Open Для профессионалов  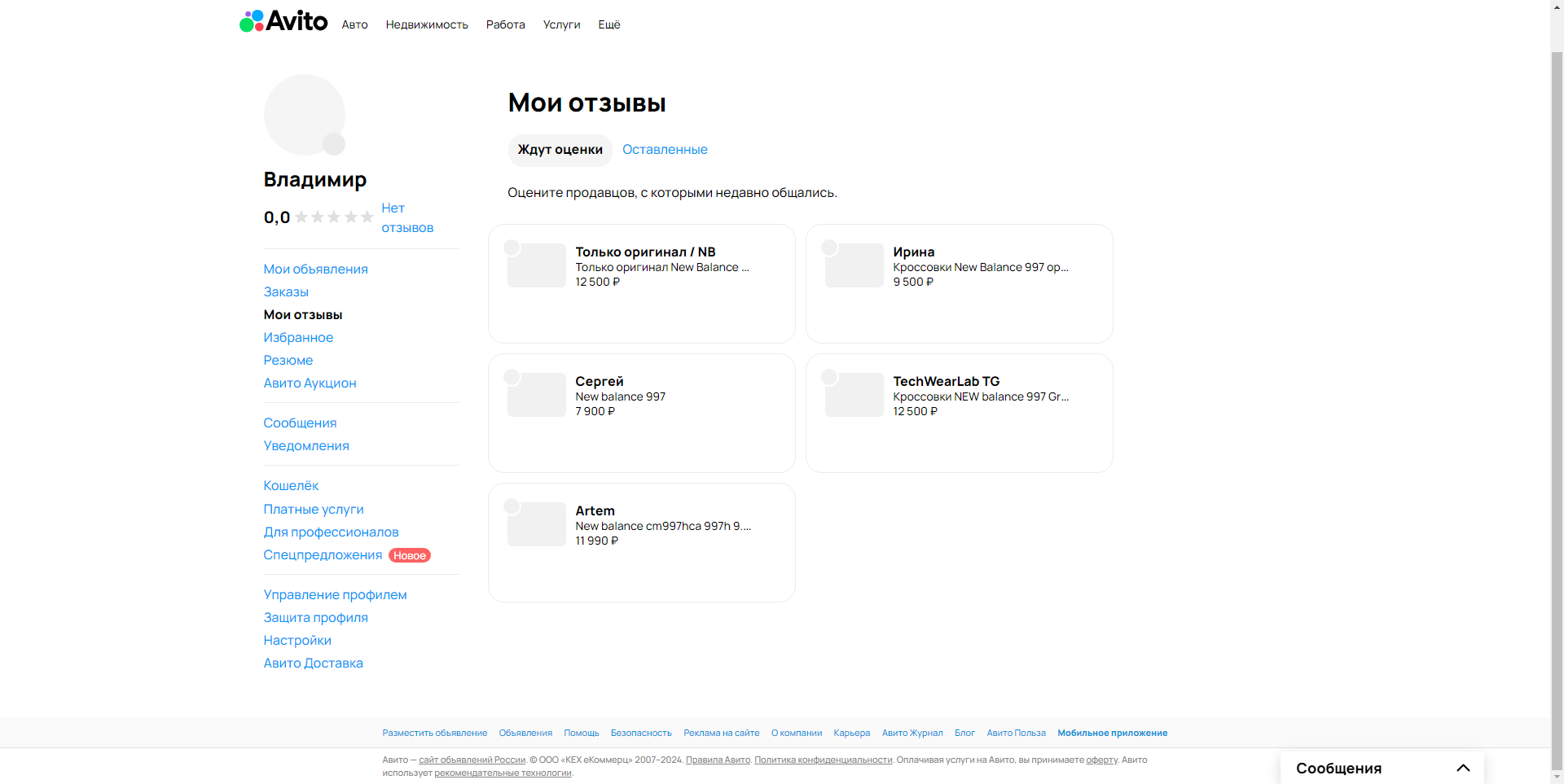point(331,532)
